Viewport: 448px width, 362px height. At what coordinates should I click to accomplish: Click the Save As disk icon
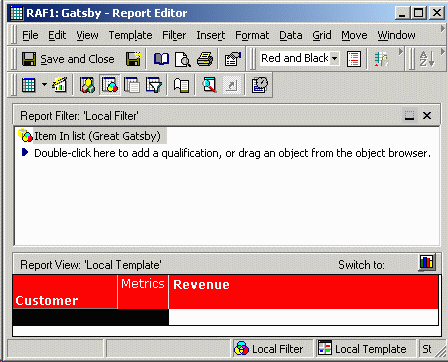[133, 59]
